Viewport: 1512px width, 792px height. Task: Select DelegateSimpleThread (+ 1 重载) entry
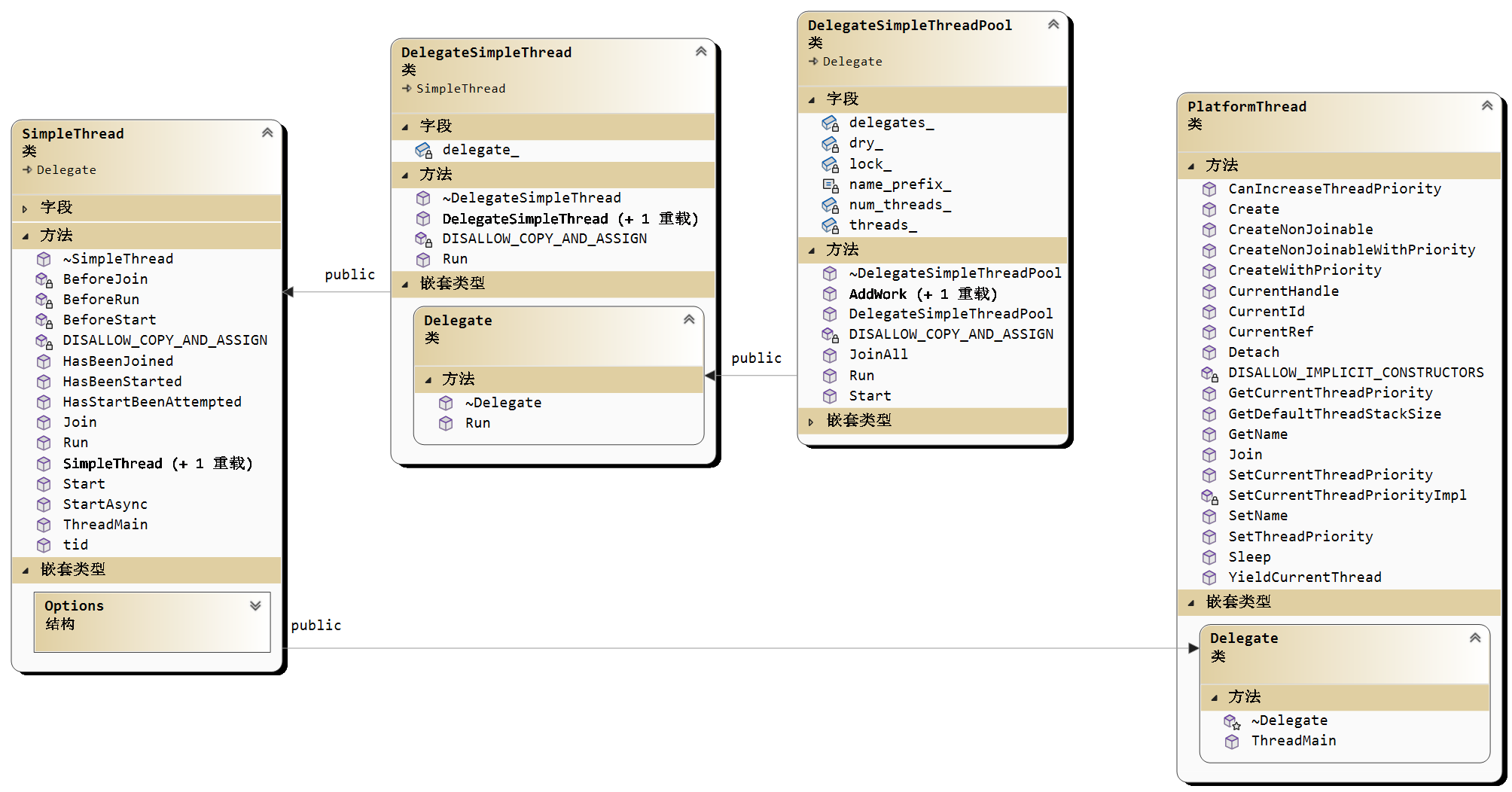pyautogui.click(x=571, y=219)
